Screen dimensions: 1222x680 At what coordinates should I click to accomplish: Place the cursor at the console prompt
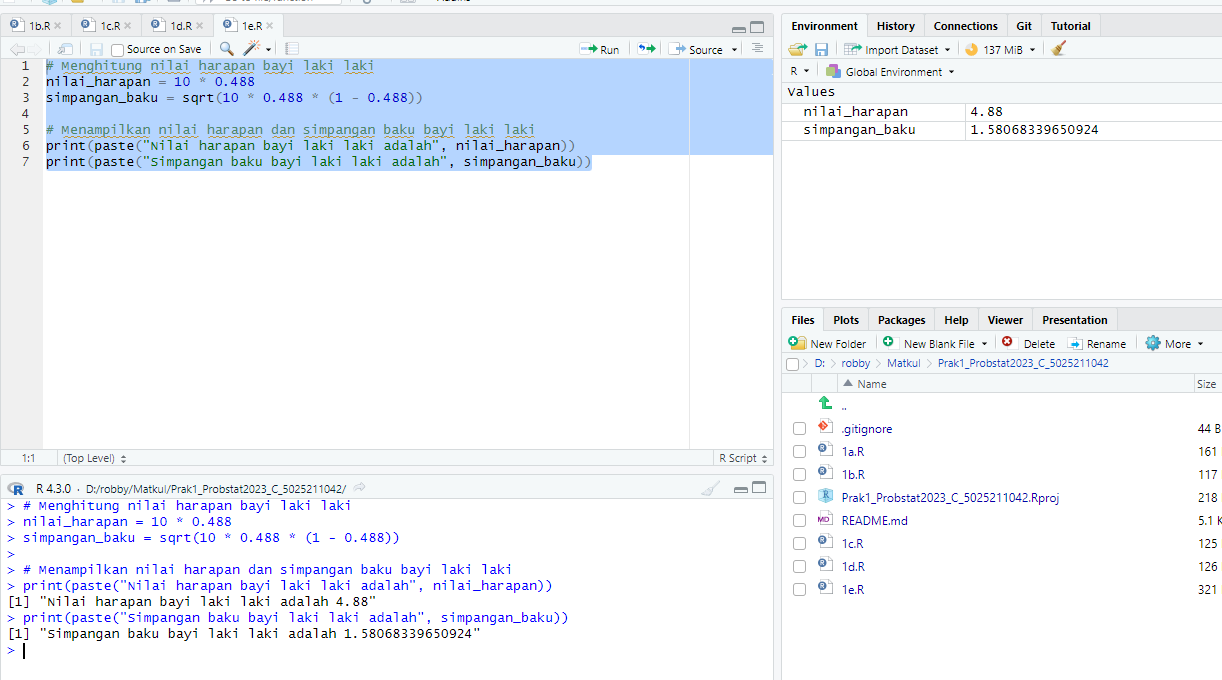click(24, 650)
